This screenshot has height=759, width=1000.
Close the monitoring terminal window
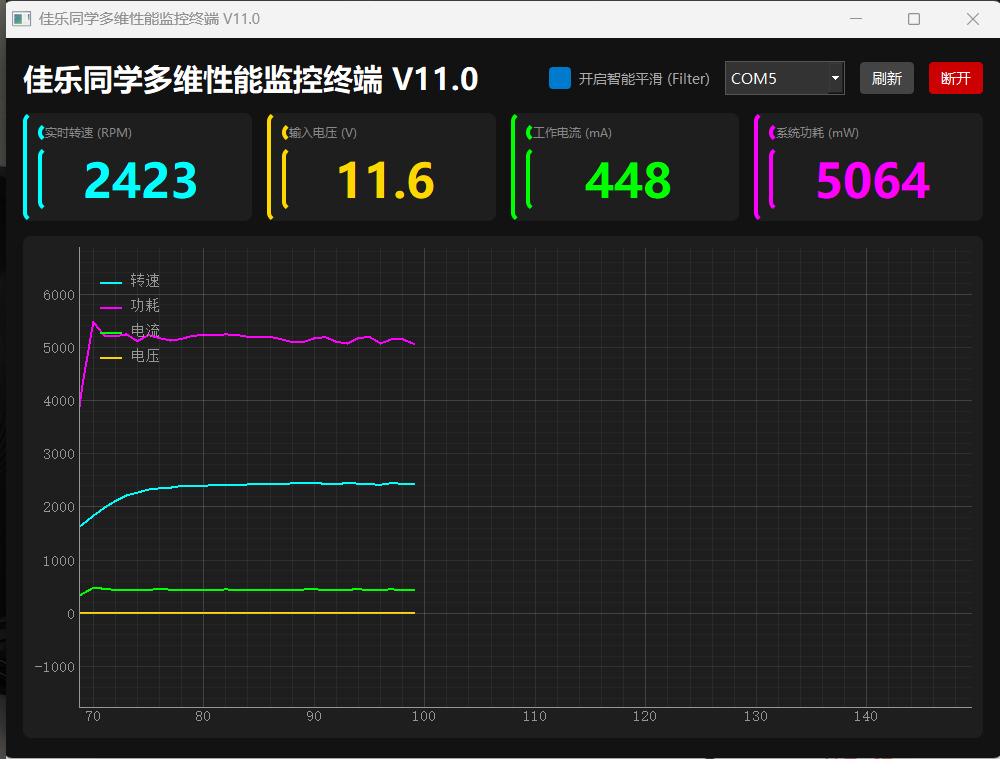click(x=973, y=18)
